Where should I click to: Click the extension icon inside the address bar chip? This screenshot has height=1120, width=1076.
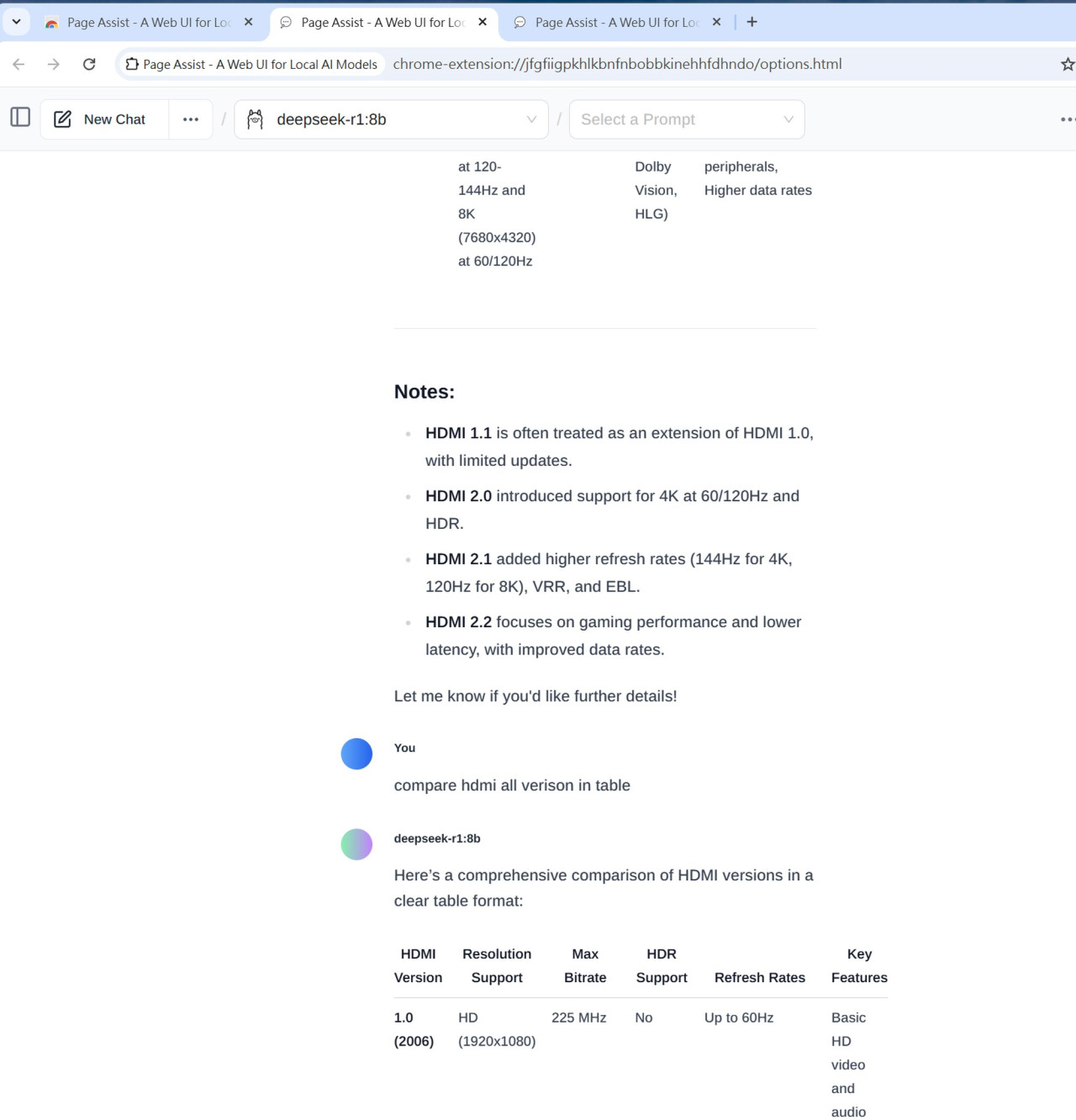[132, 64]
